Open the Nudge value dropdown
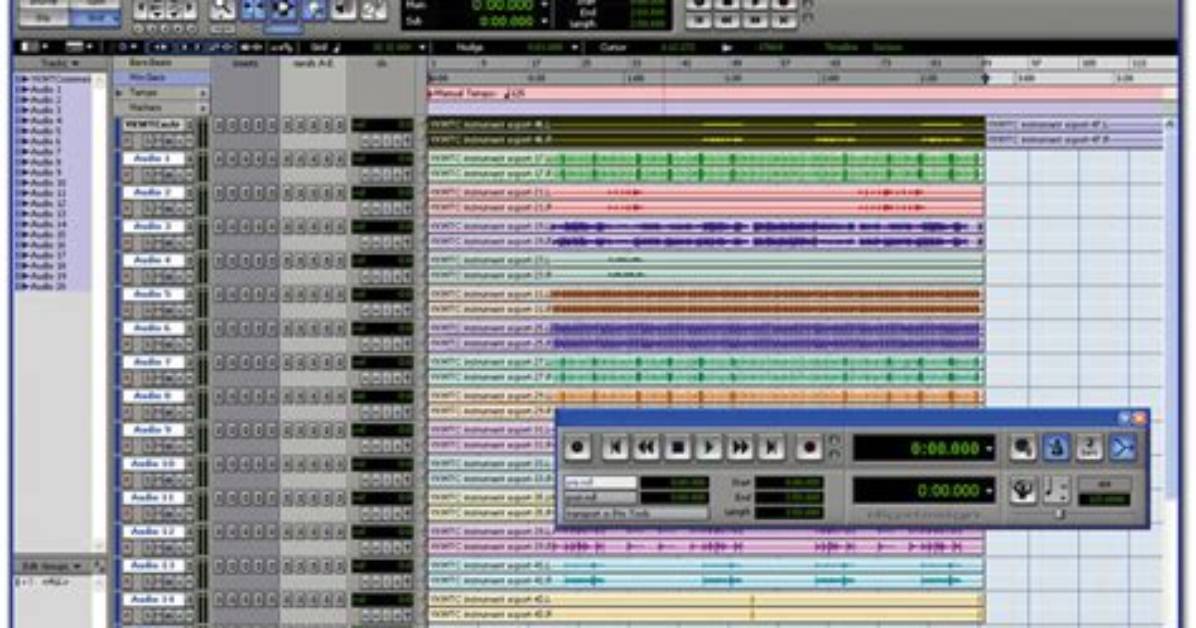Image resolution: width=1196 pixels, height=628 pixels. 574,47
